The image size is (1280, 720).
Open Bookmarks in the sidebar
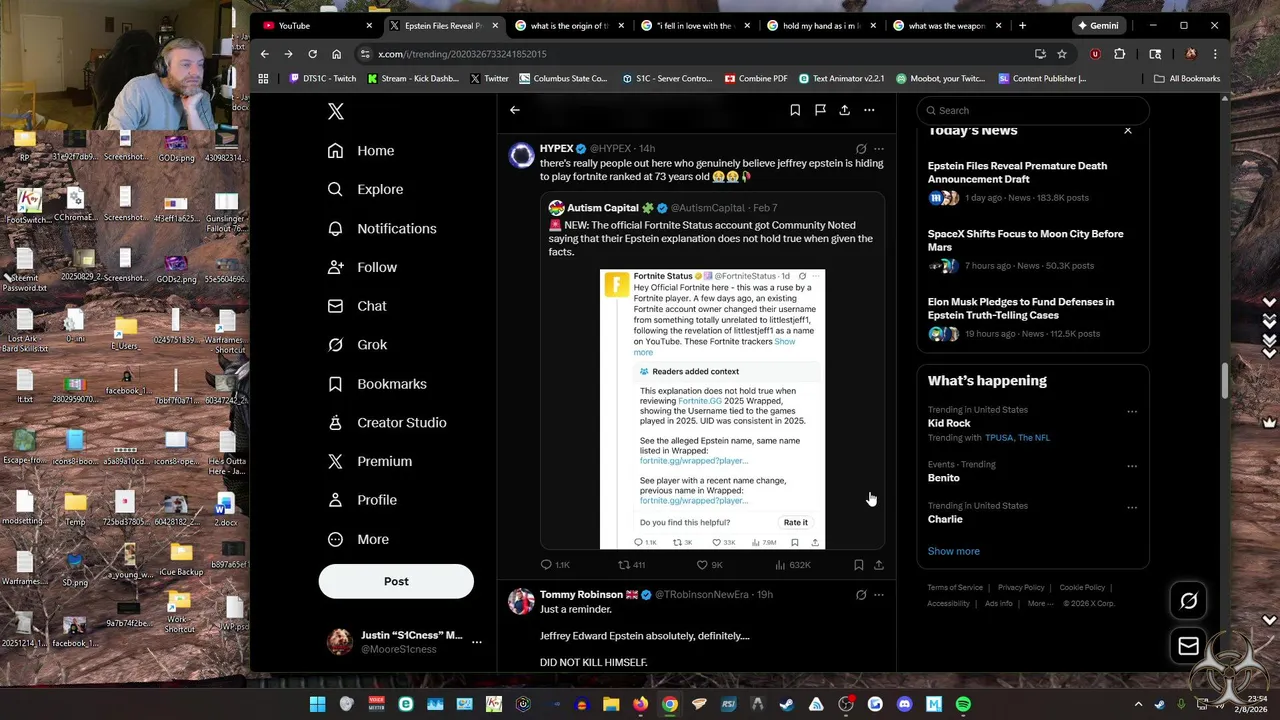(x=377, y=384)
